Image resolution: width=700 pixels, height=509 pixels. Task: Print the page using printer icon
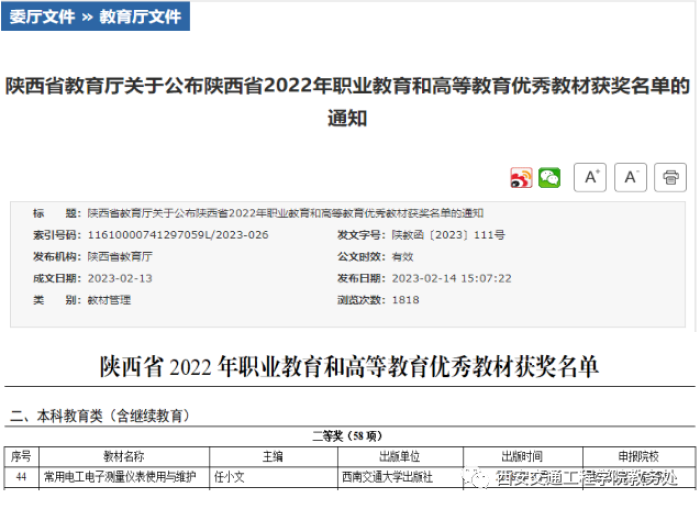pos(671,177)
